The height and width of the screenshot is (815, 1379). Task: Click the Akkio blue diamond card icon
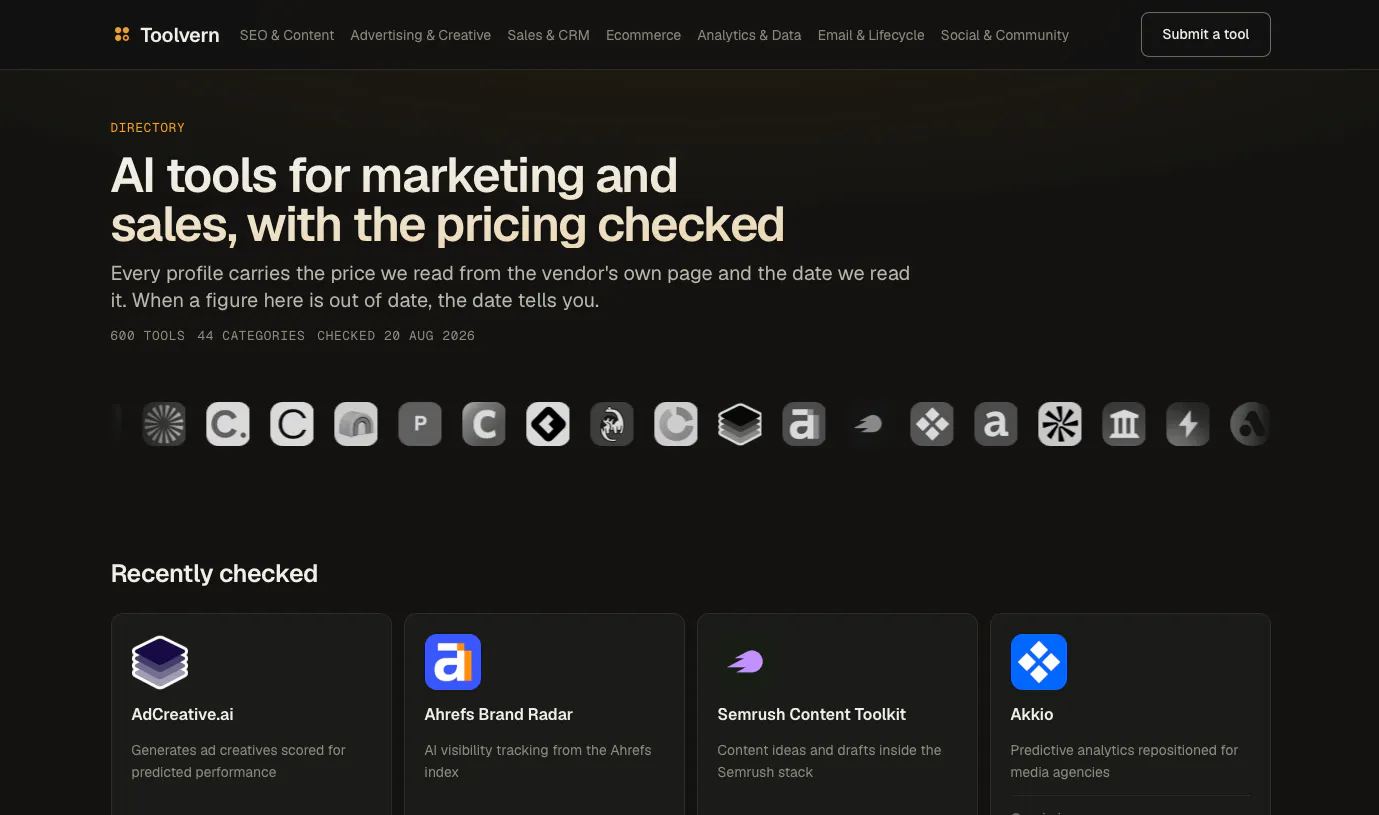(x=1039, y=662)
